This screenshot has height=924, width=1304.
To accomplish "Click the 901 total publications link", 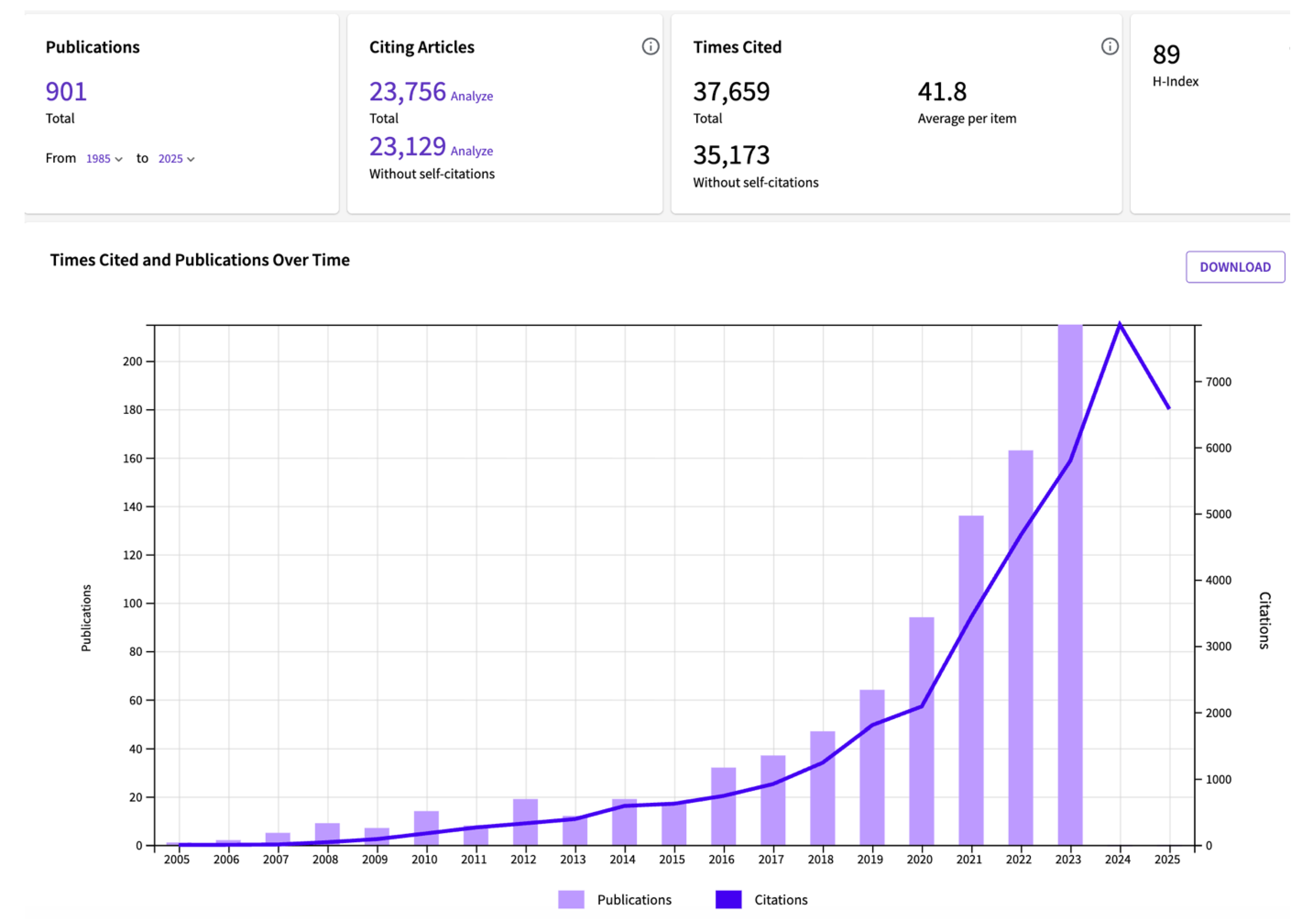I will [66, 92].
